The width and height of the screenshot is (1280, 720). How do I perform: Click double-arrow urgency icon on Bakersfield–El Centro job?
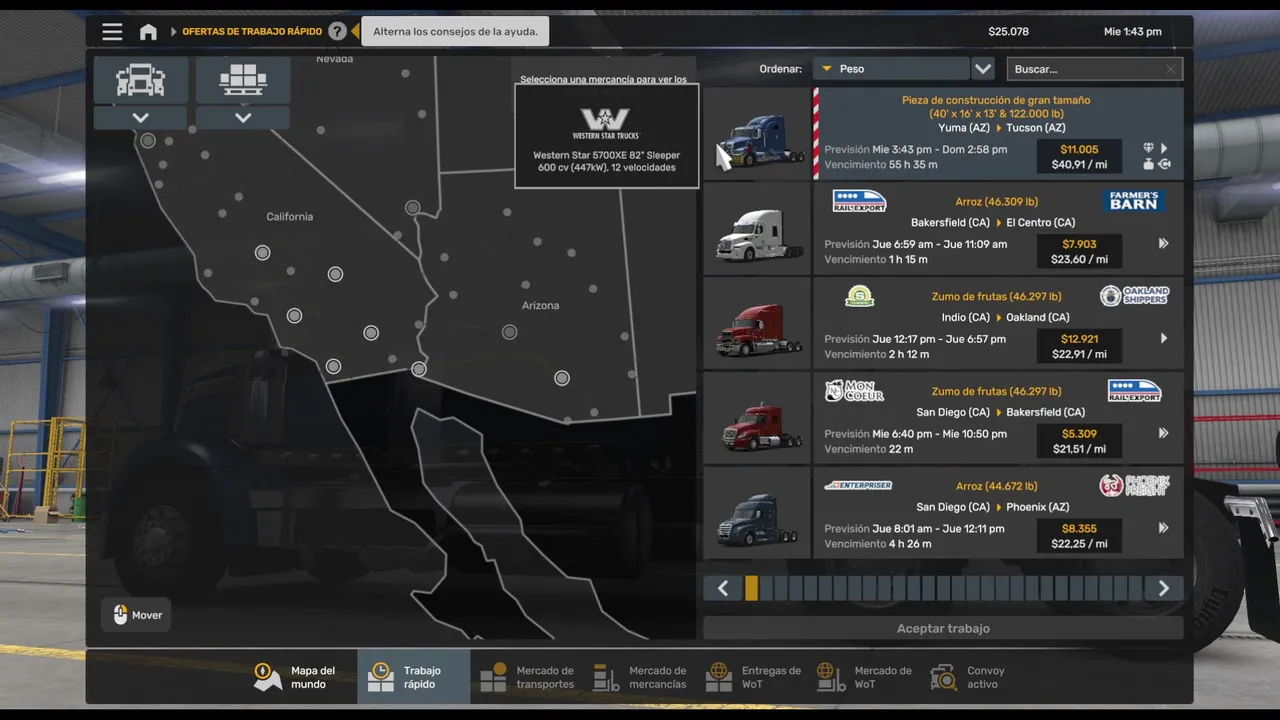click(1164, 243)
